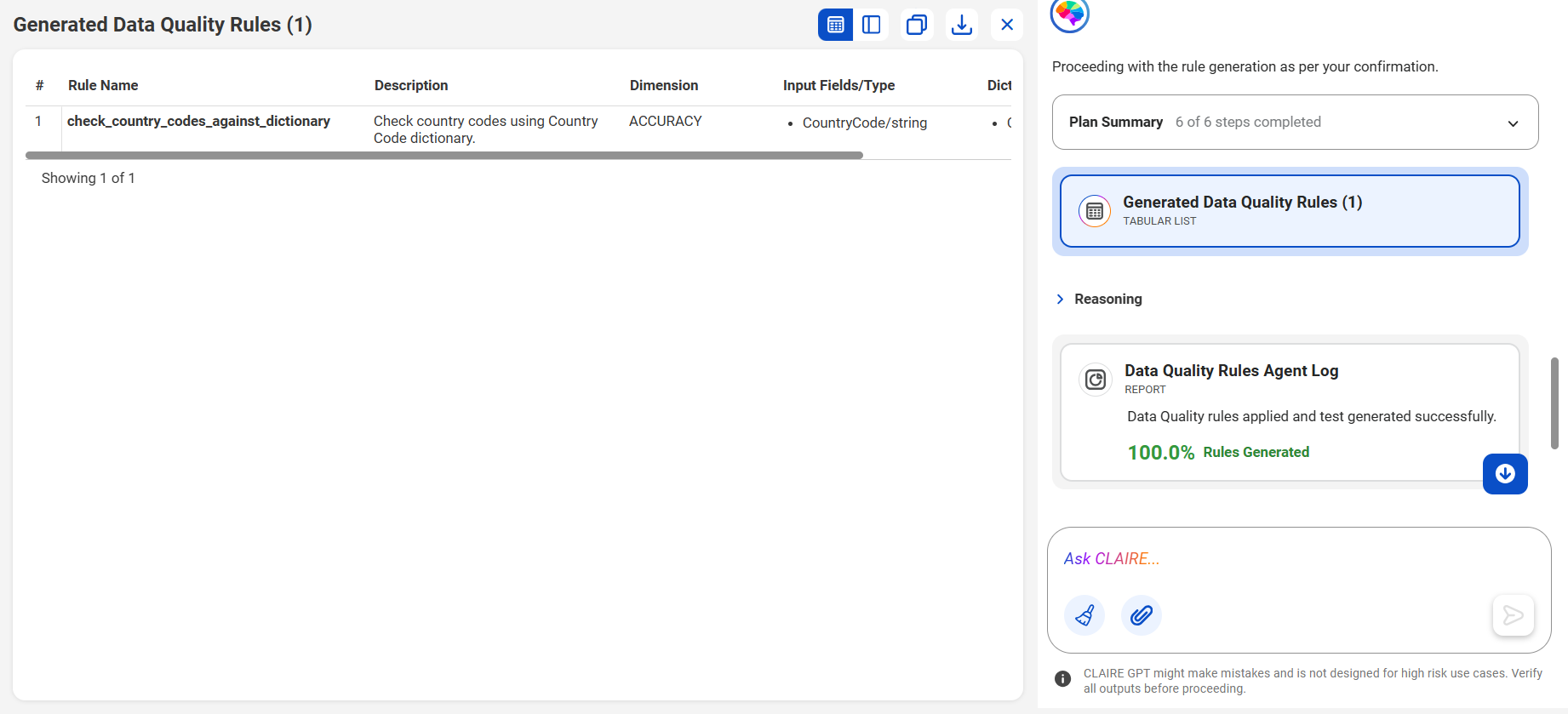Click the horizontal scrollbar of rules table
The width and height of the screenshot is (1568, 714).
click(444, 156)
